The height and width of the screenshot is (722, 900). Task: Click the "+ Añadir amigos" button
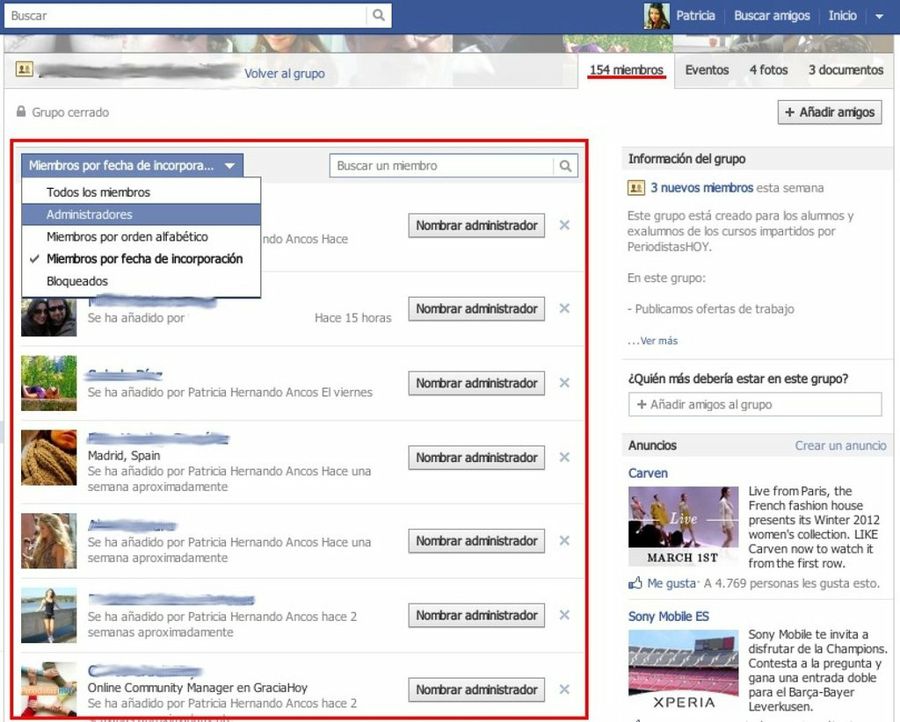[829, 111]
